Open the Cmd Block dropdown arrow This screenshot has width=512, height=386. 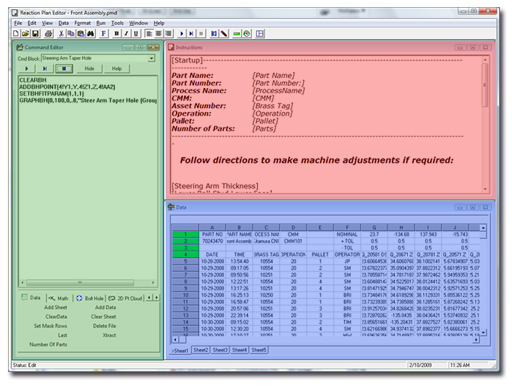152,58
